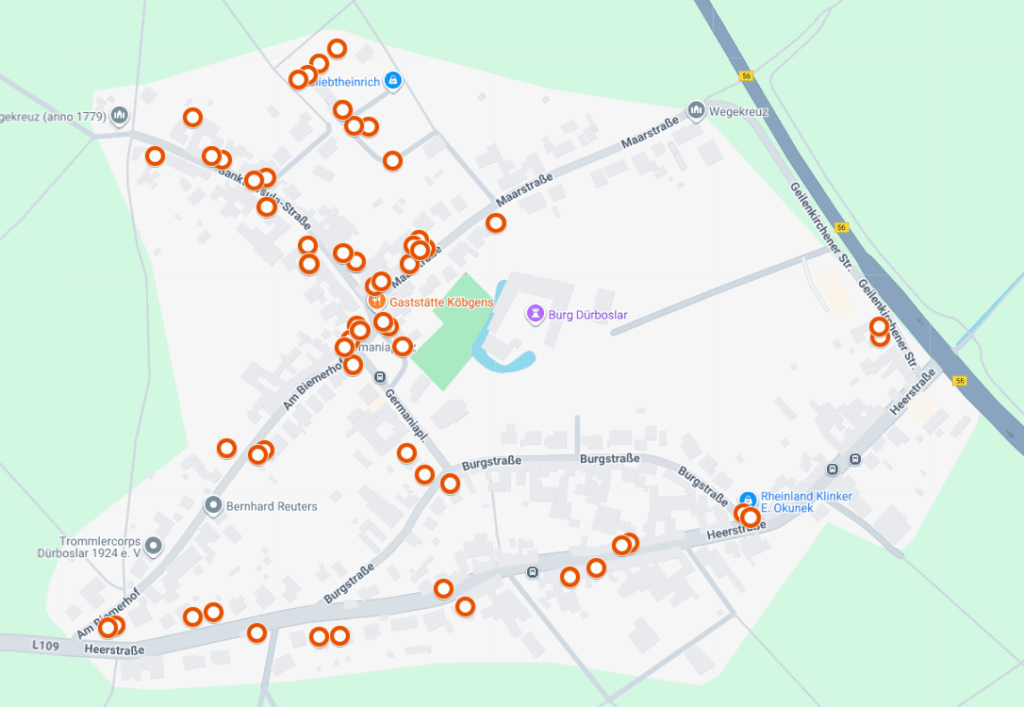This screenshot has width=1024, height=707.
Task: Open the Gaststätte Köbgens restaurant pin
Action: 376,302
